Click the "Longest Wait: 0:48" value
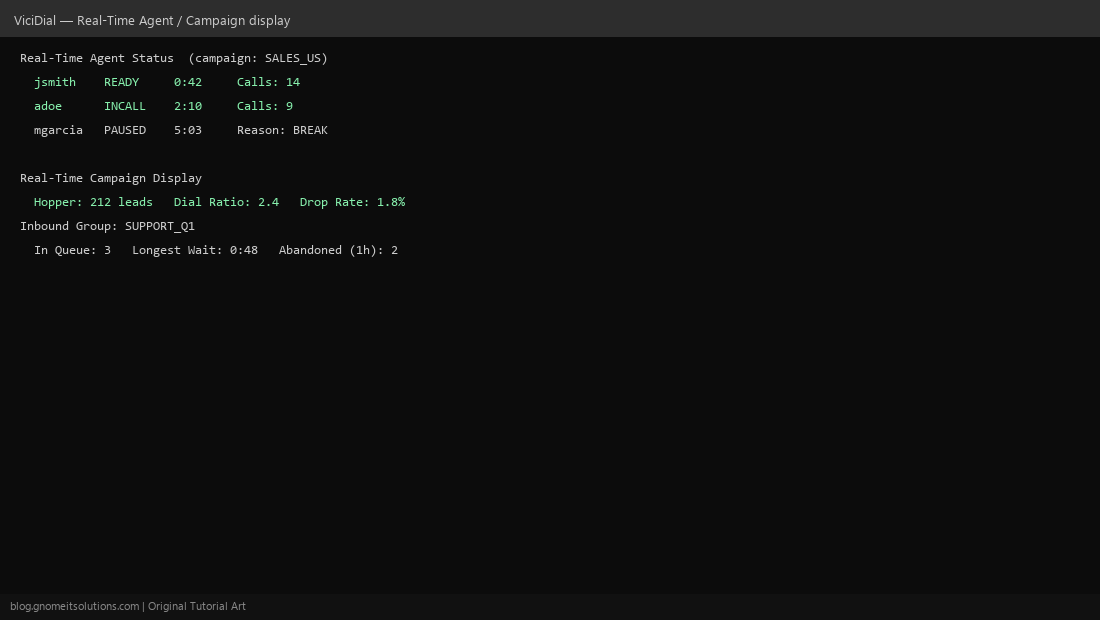1100x620 pixels. 195,250
